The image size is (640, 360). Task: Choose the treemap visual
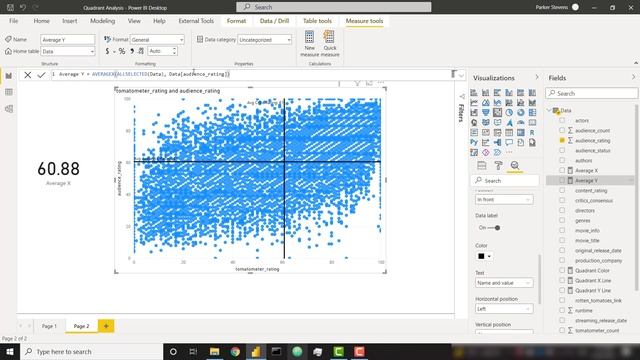[x=532, y=113]
